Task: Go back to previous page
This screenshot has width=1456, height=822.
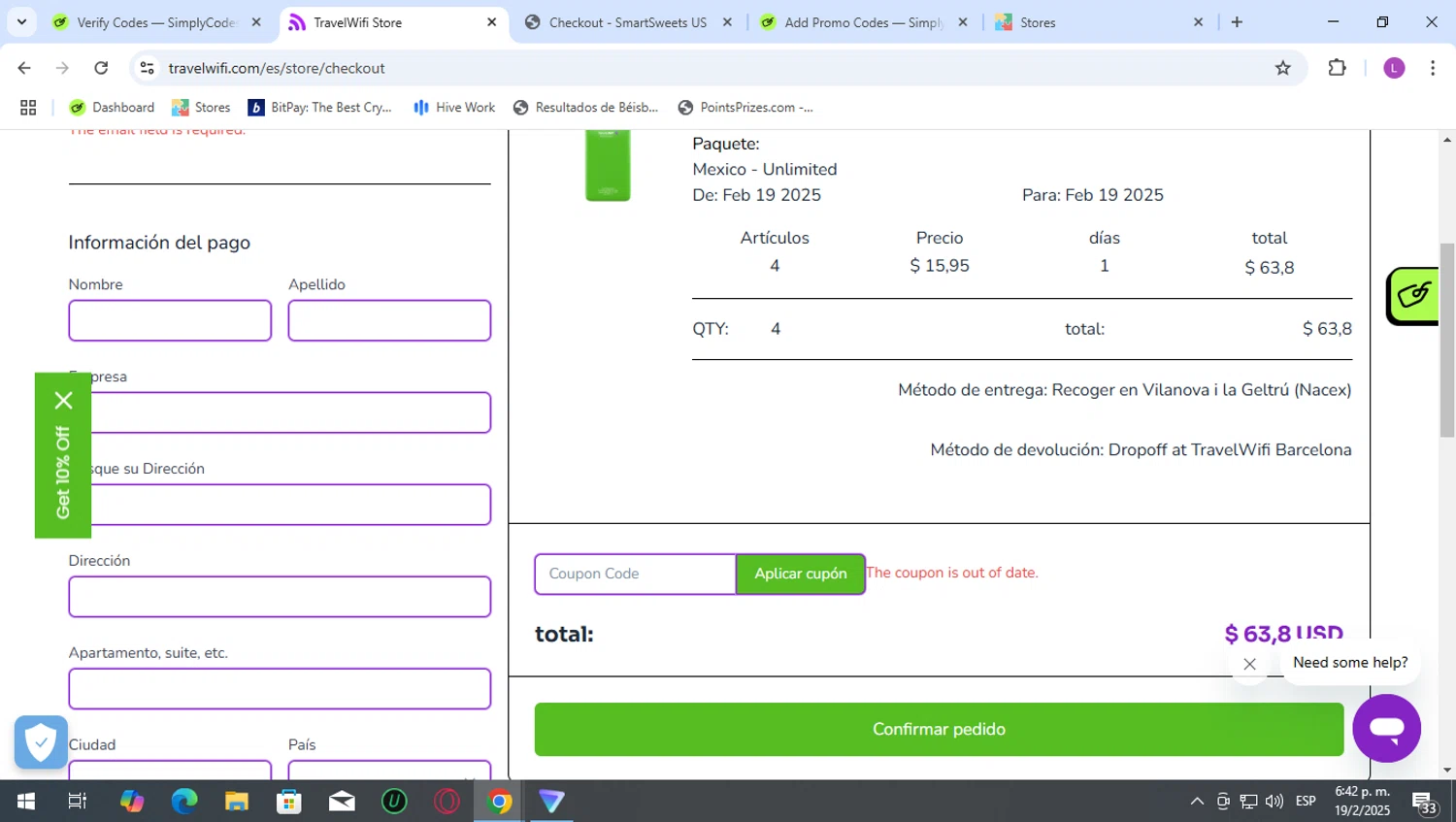Action: click(x=24, y=68)
